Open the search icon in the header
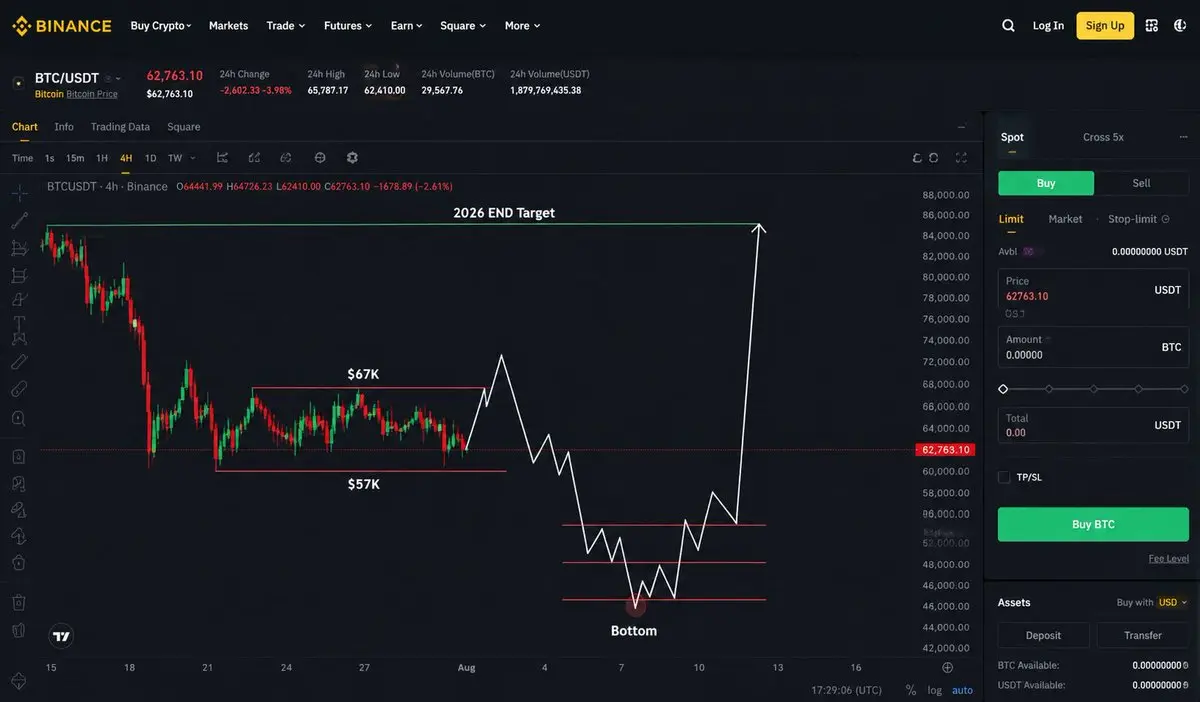This screenshot has height=702, width=1200. coord(1008,26)
